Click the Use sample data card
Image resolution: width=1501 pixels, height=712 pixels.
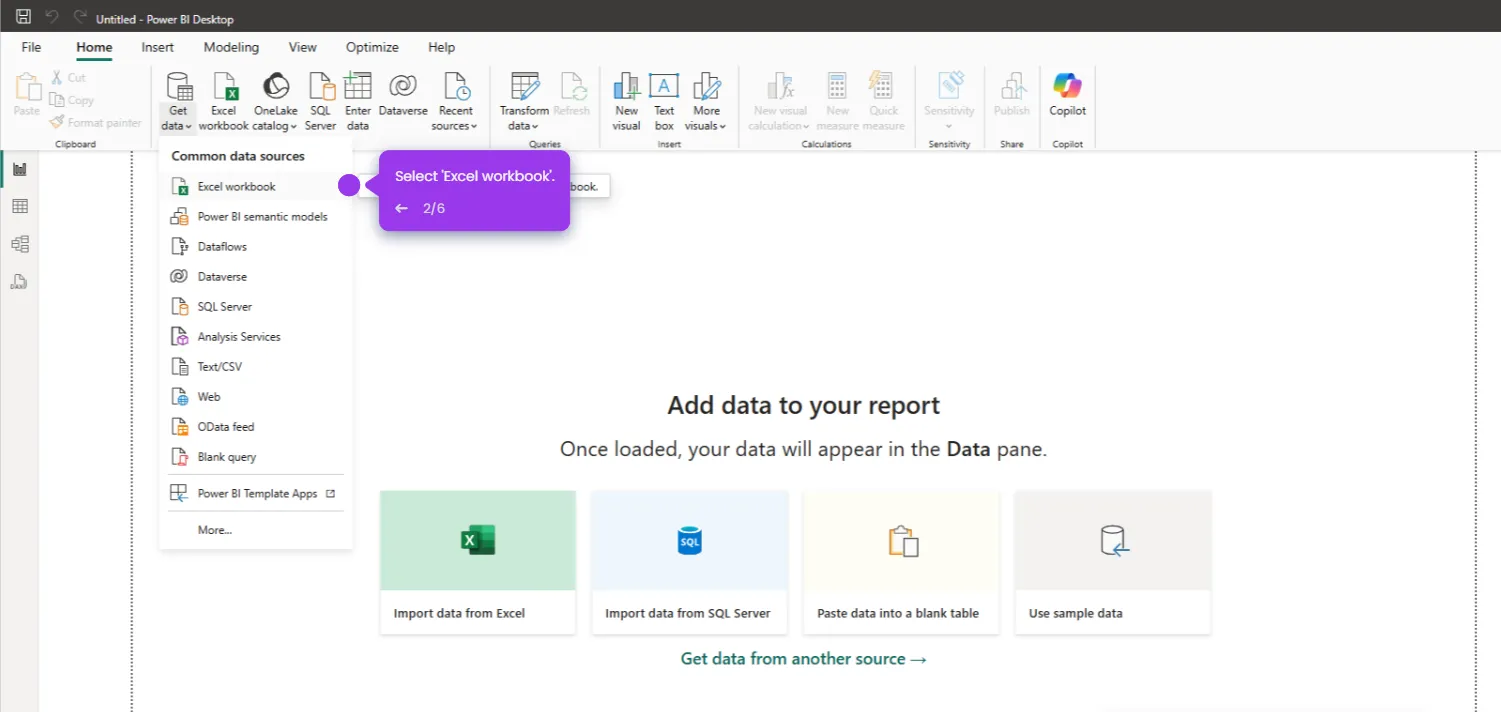1113,562
